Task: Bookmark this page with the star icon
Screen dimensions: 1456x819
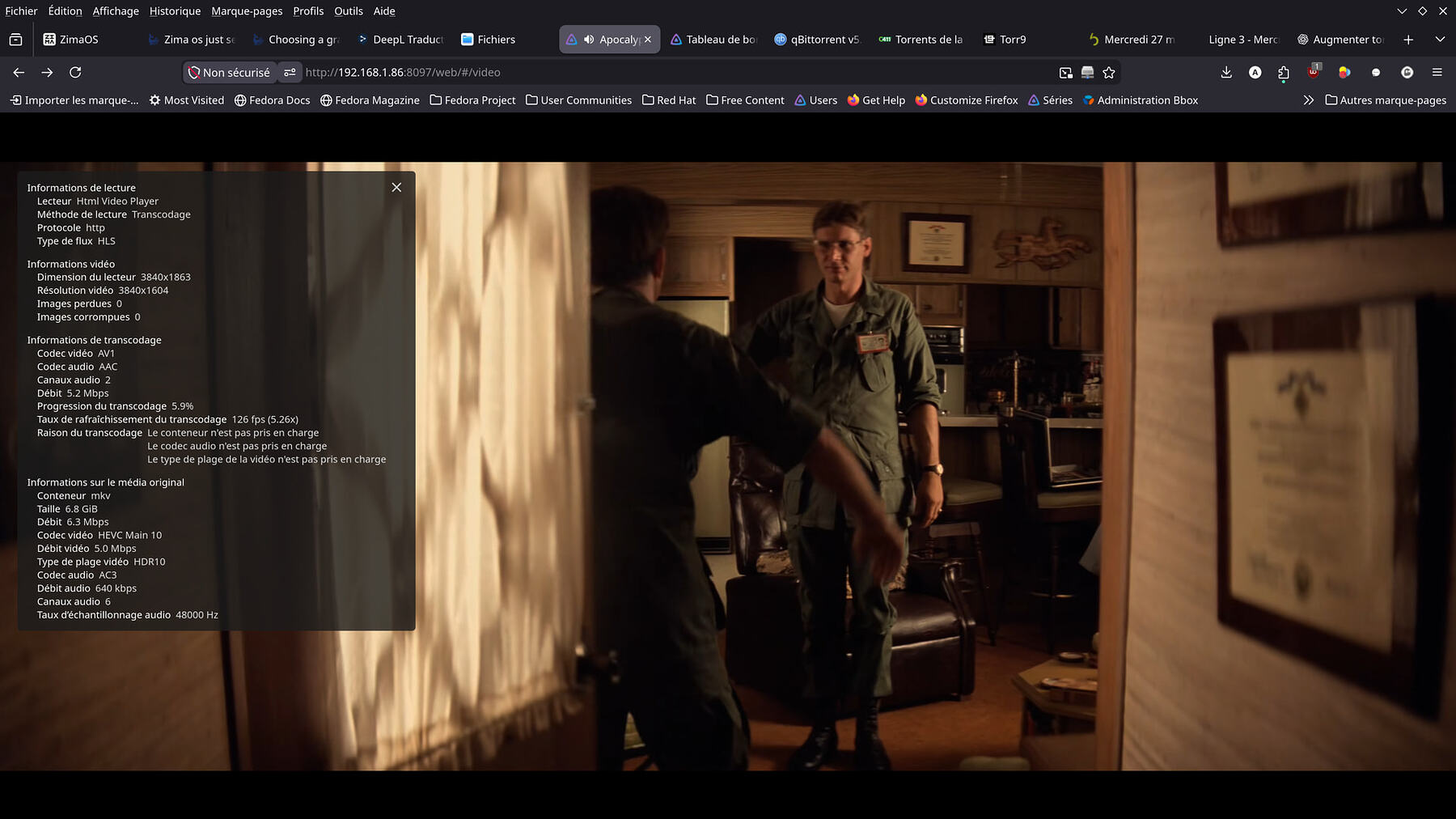Action: coord(1109,73)
